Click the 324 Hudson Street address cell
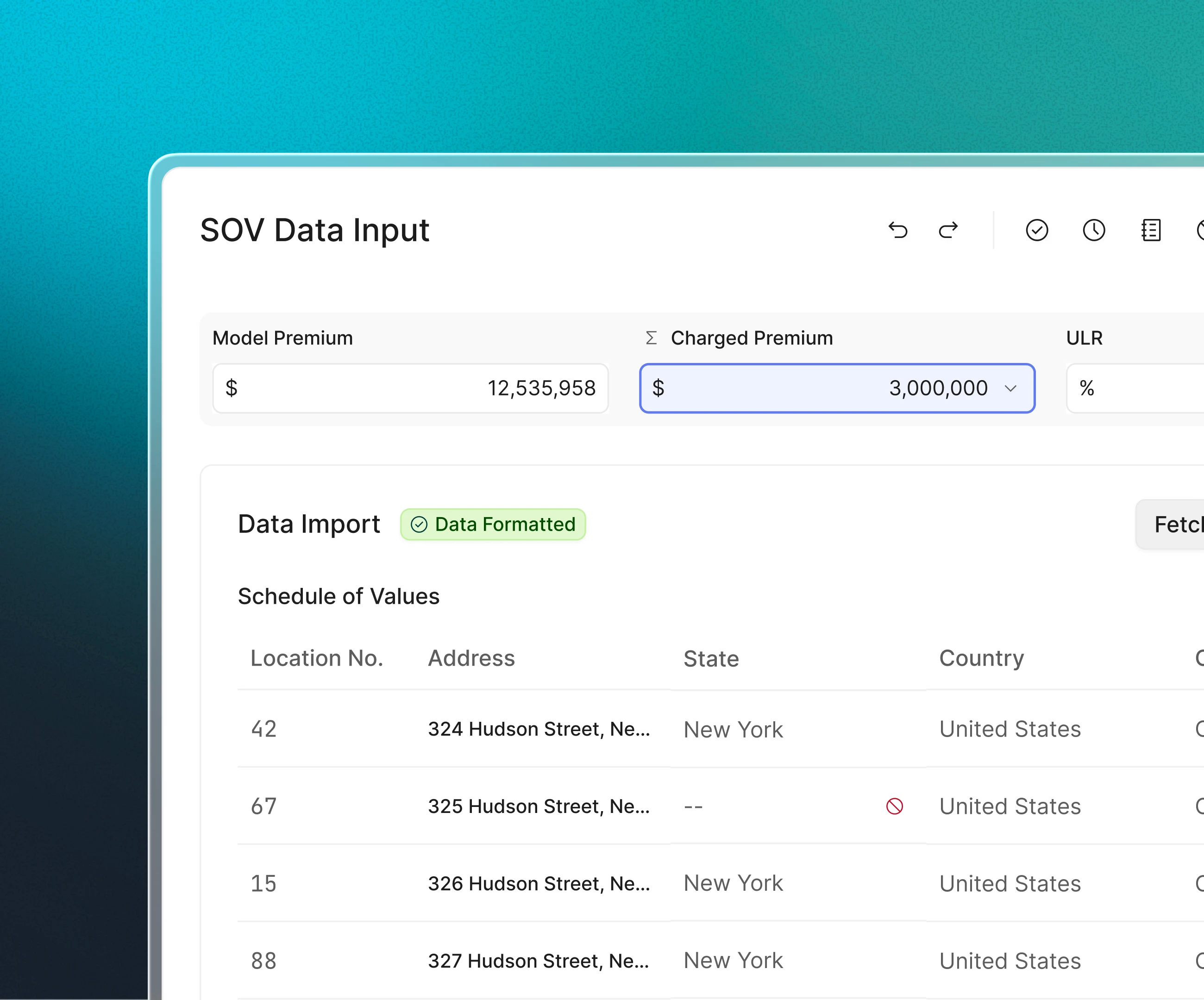This screenshot has height=1000, width=1204. coord(539,729)
